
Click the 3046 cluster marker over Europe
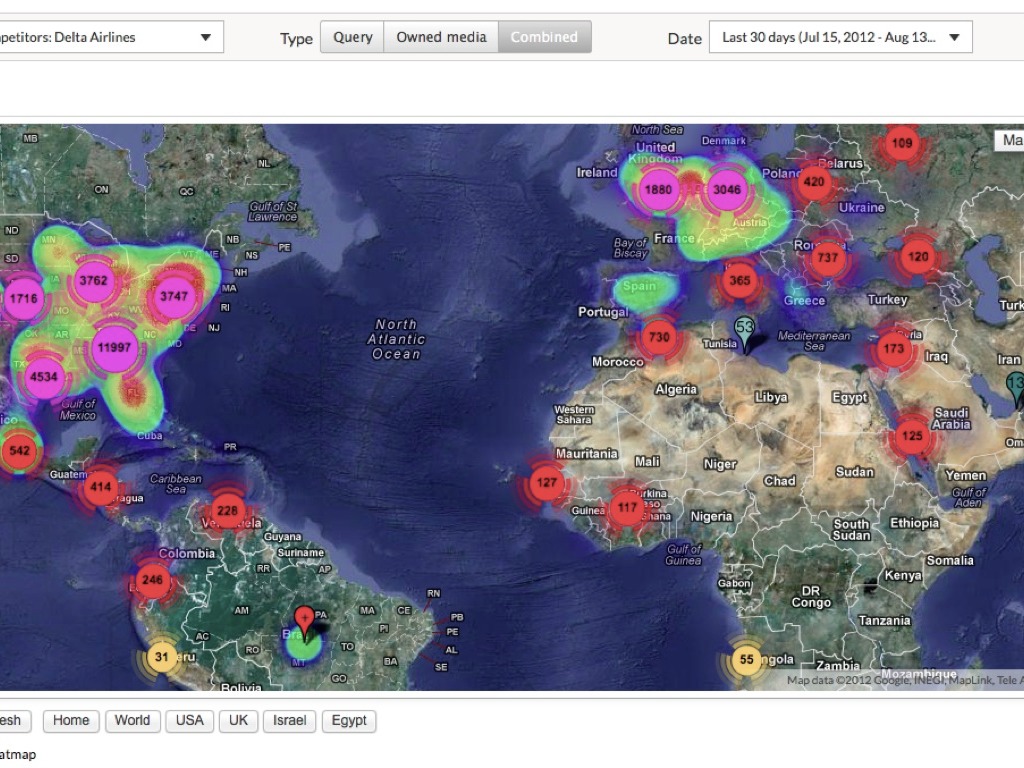727,189
